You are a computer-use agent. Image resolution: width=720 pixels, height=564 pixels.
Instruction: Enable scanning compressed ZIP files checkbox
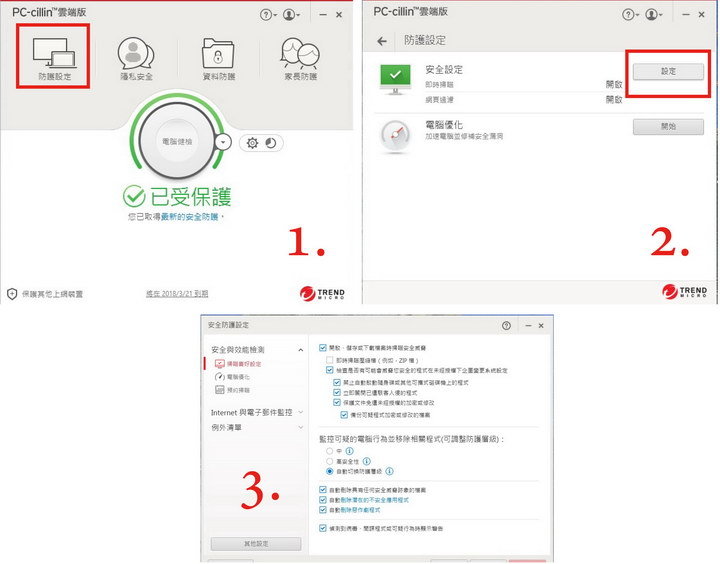tap(329, 360)
